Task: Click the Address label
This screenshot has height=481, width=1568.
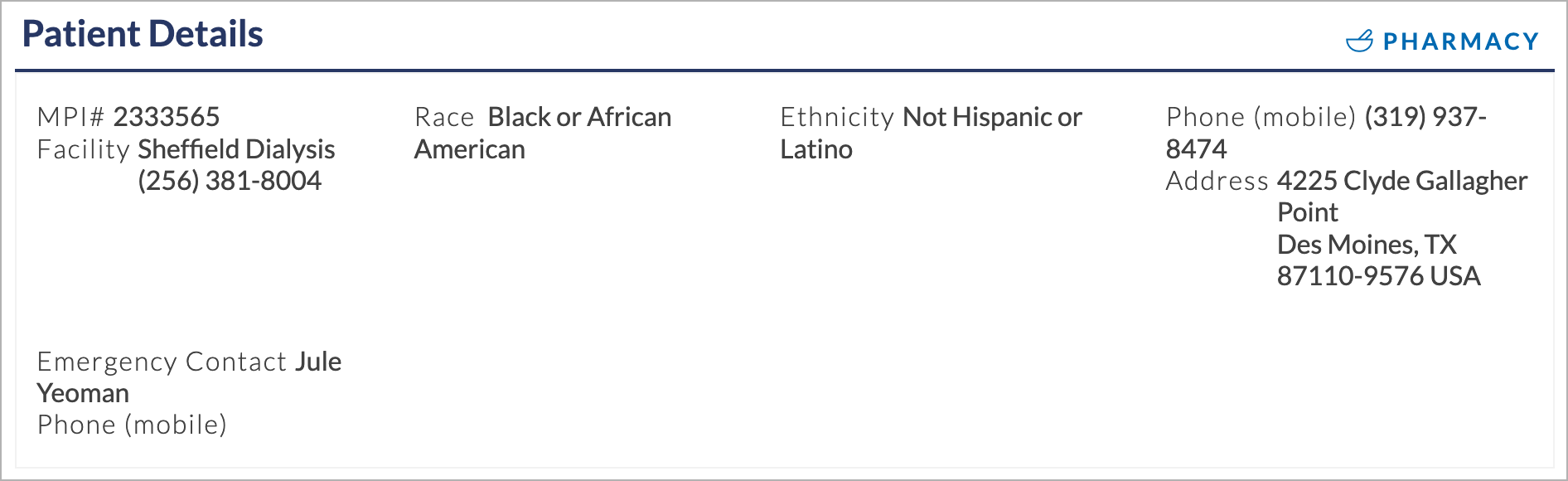Action: 1217,181
